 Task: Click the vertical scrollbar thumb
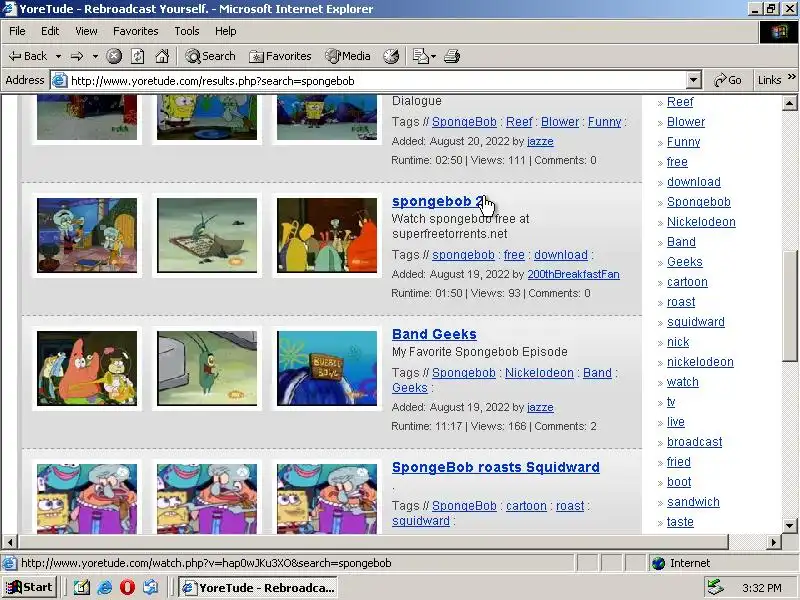[789, 306]
